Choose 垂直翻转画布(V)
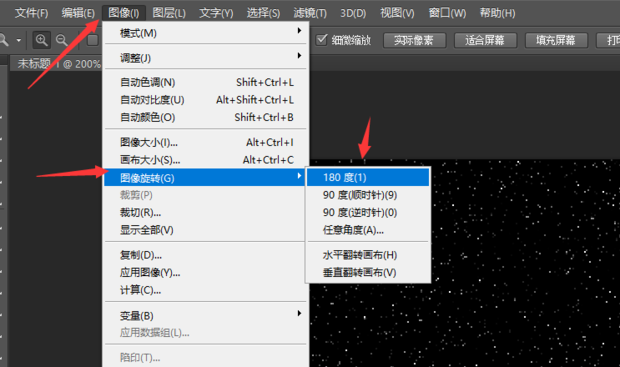The width and height of the screenshot is (620, 367). [368, 272]
